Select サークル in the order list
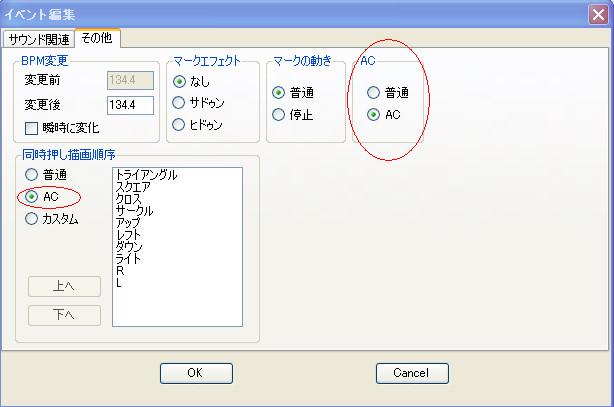Viewport: 614px width, 407px height. click(x=135, y=211)
